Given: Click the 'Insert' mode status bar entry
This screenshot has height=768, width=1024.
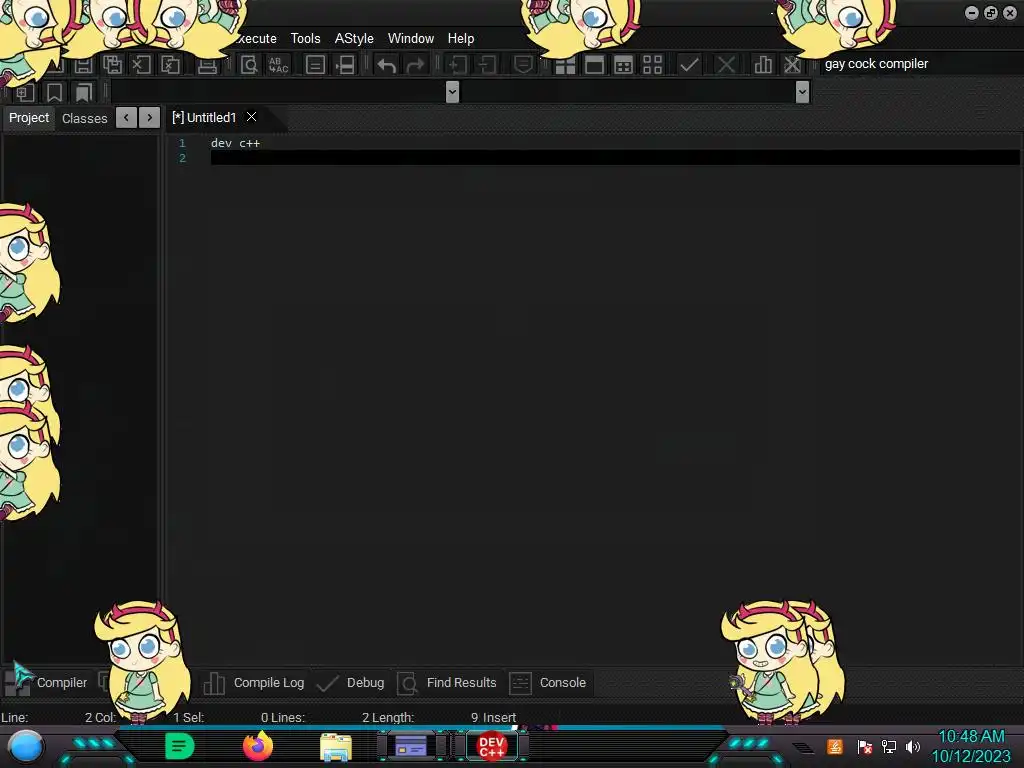Looking at the screenshot, I should [500, 717].
